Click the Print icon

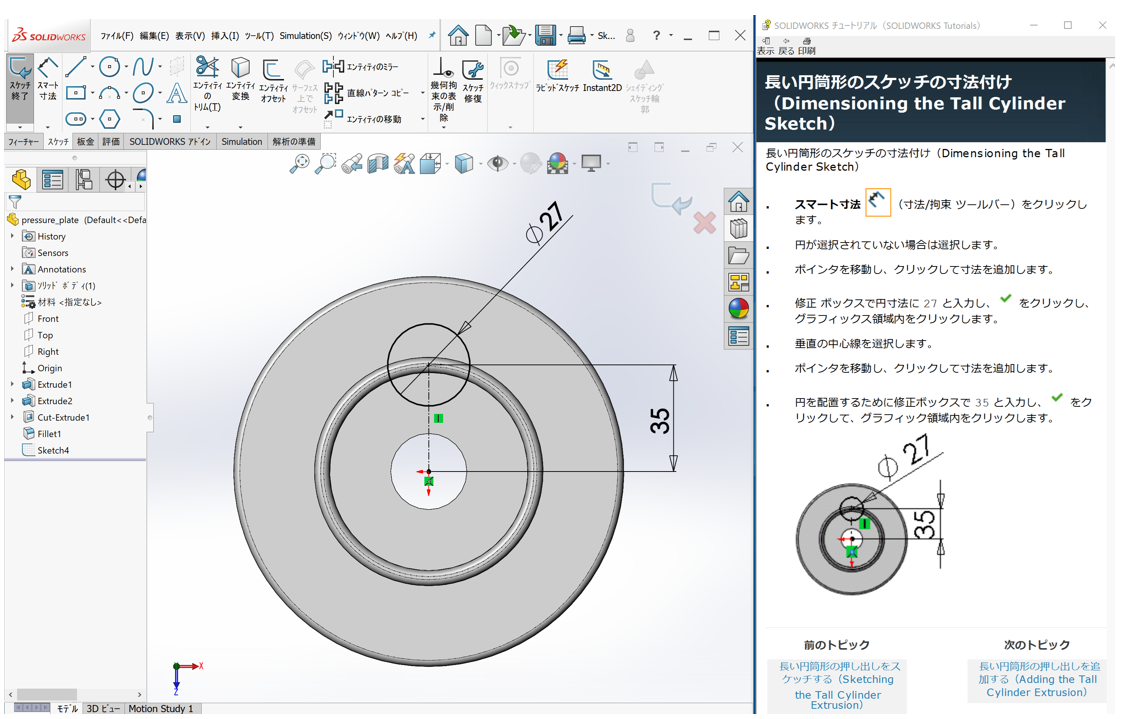[577, 34]
